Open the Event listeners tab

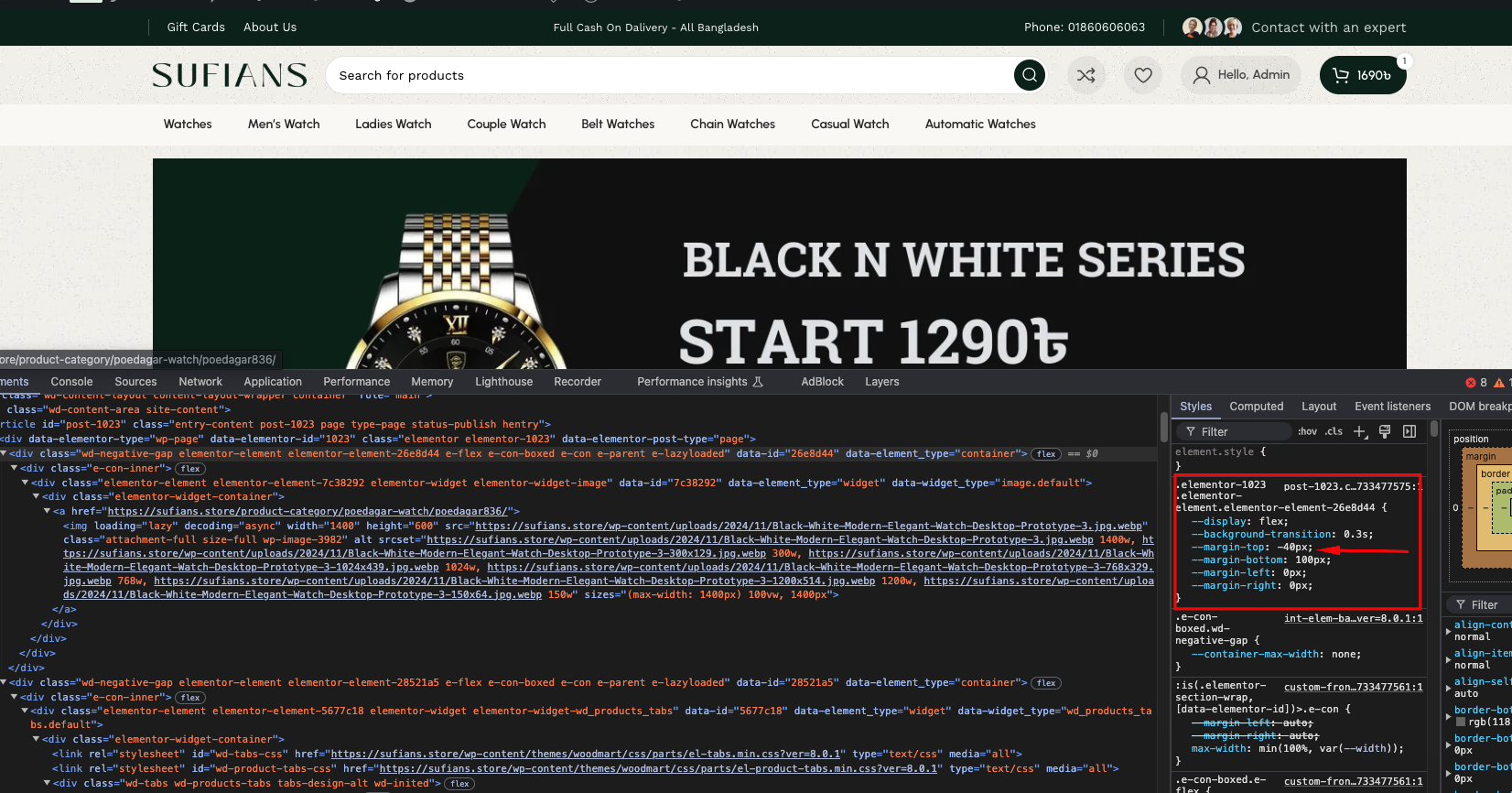click(1392, 407)
